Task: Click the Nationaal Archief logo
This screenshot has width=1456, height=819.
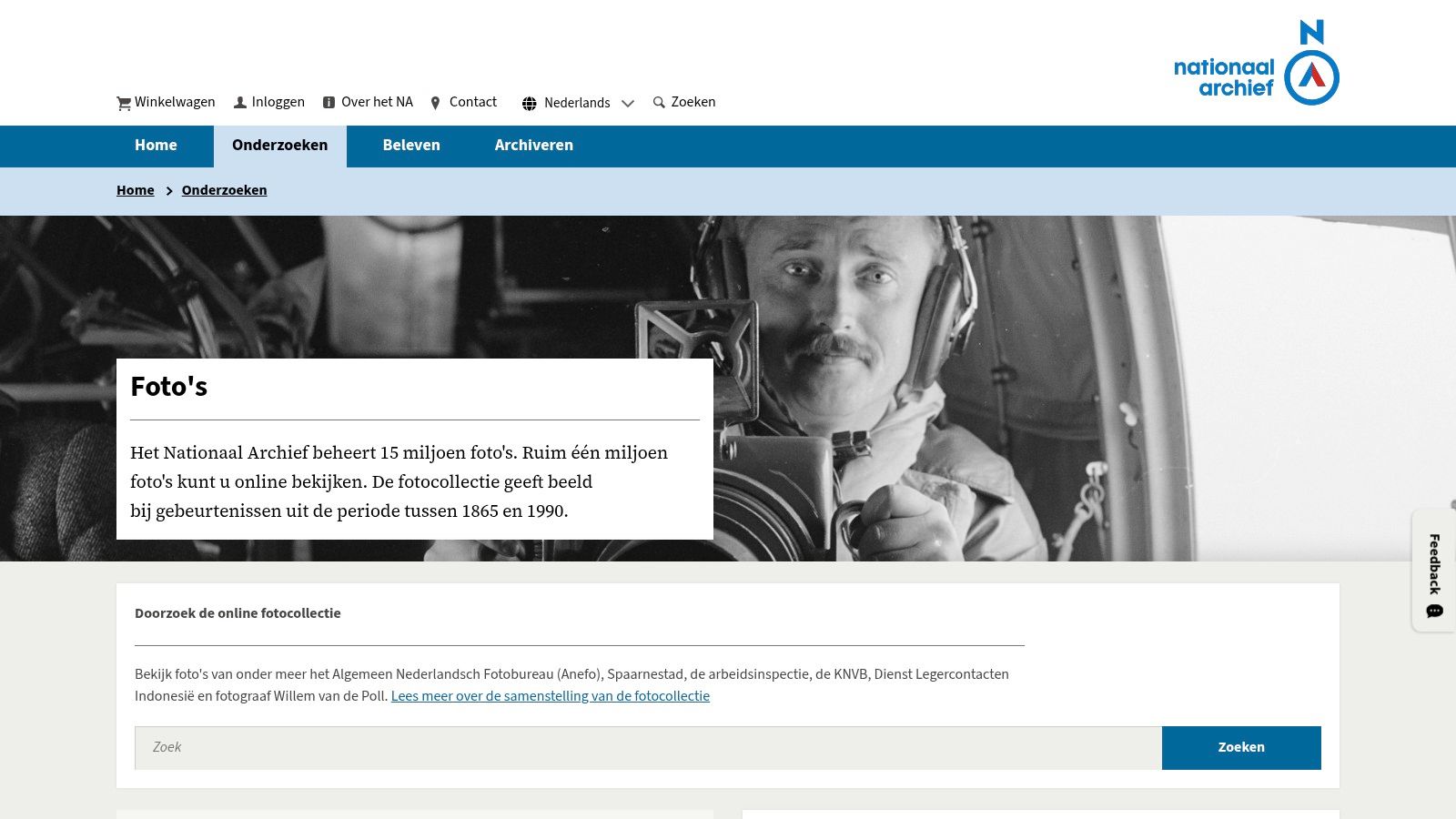Action: [x=1257, y=63]
